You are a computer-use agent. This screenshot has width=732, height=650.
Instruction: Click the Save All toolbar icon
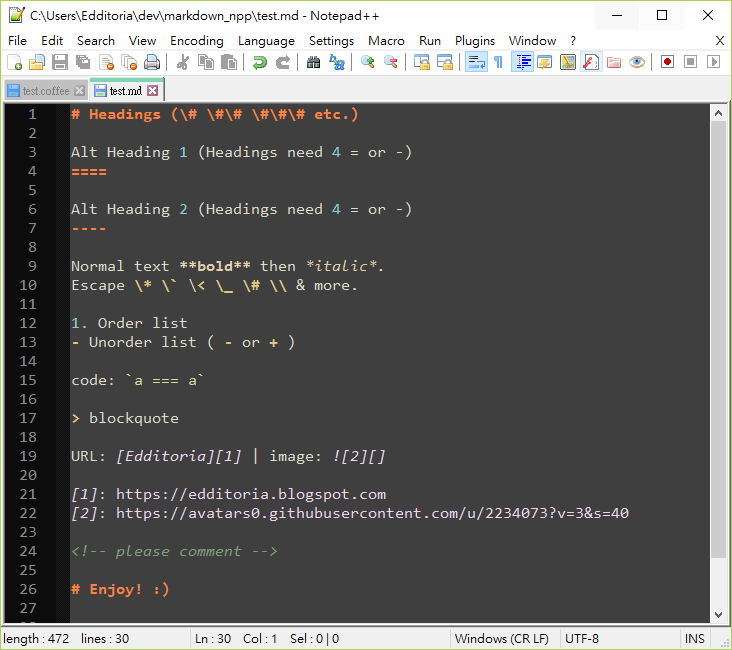(83, 62)
